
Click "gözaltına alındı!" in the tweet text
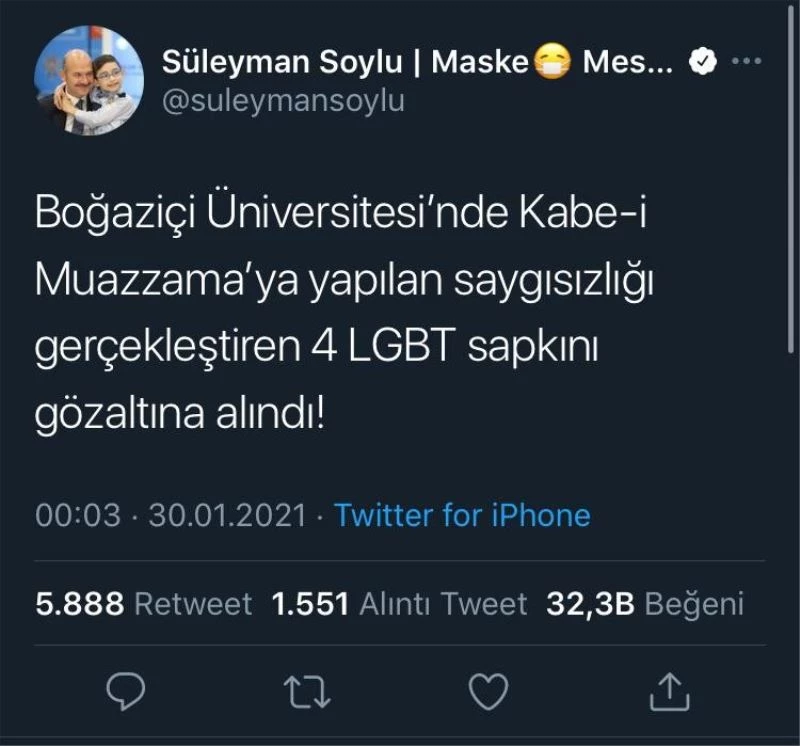click(180, 414)
